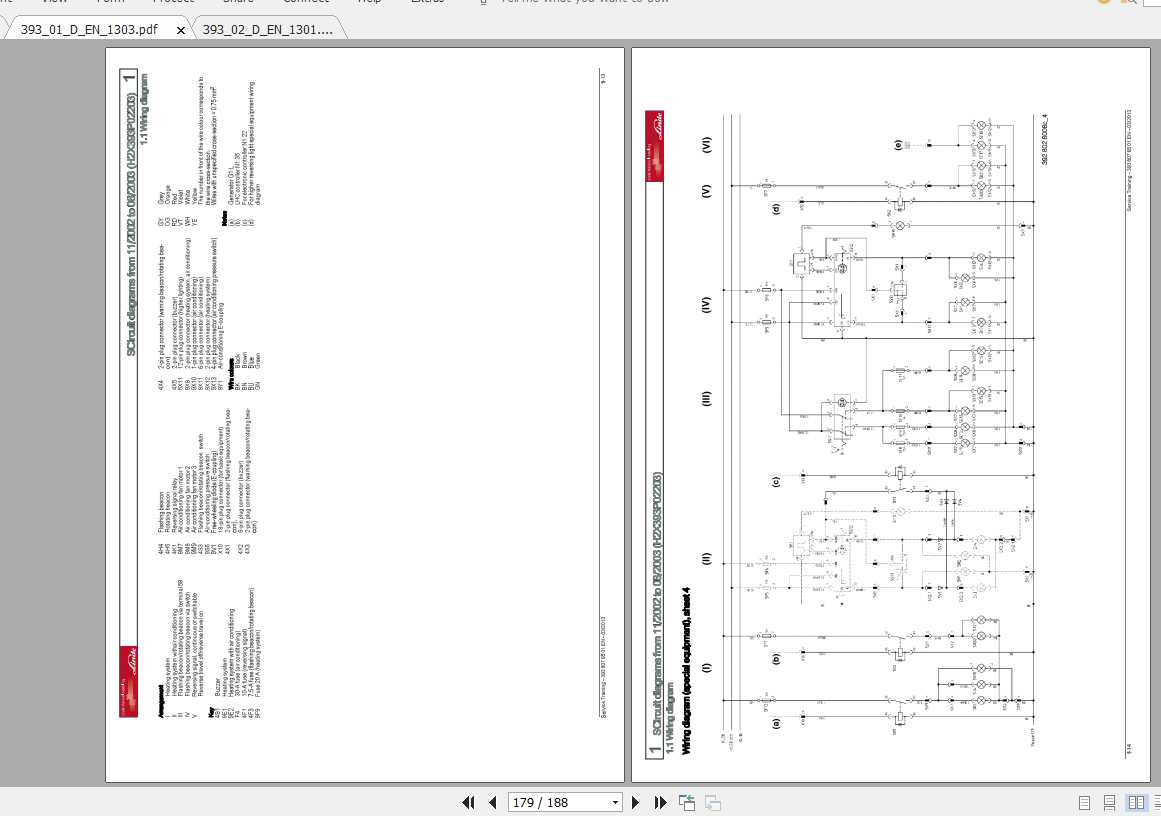Close the 393_01_D_EN_1303.pdf tab

181,30
